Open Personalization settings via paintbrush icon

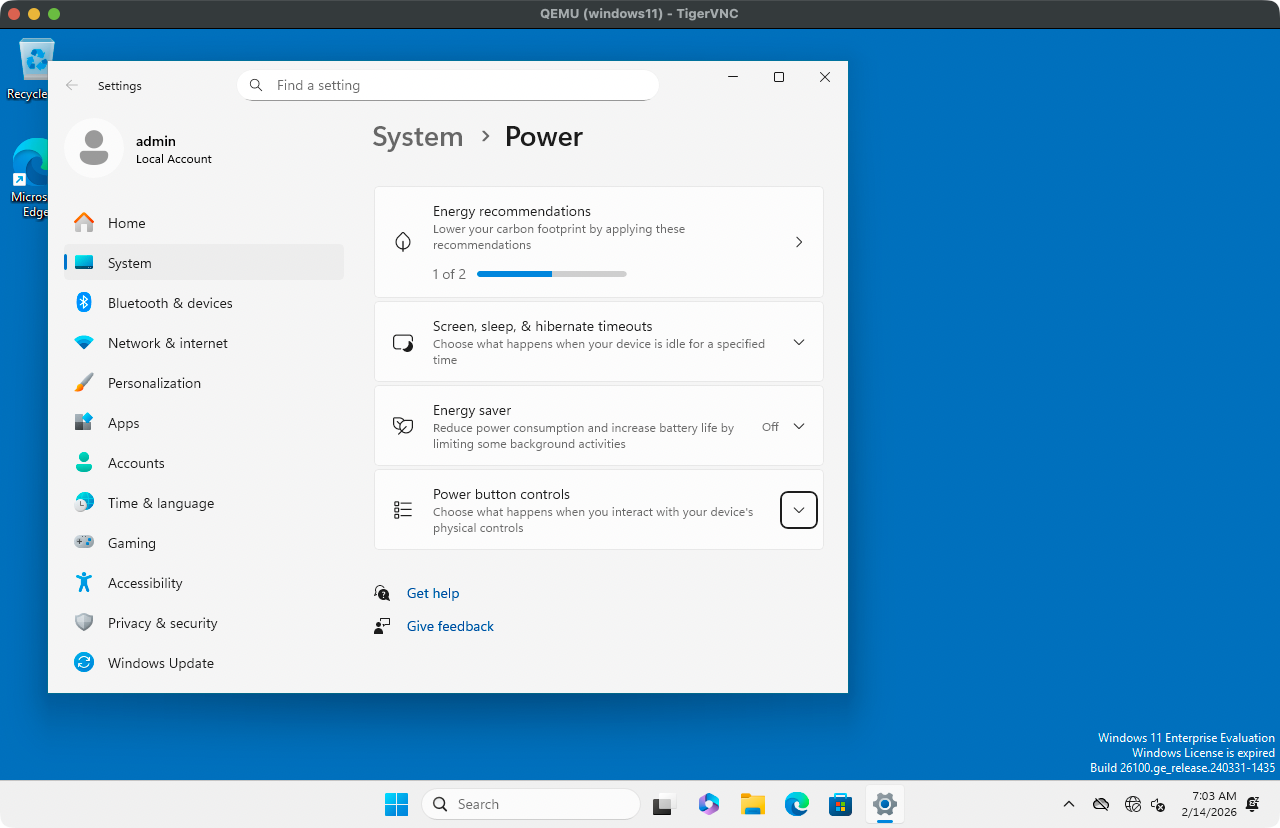[84, 383]
